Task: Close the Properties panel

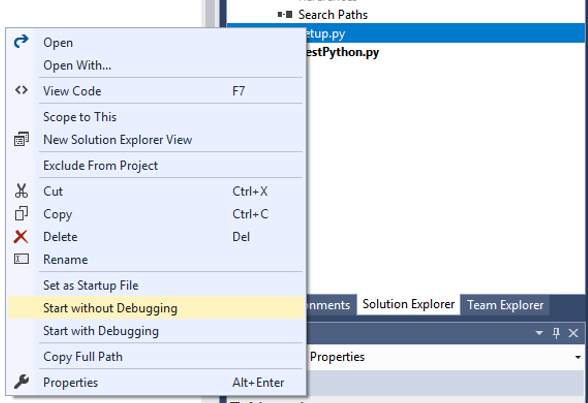Action: 573,333
